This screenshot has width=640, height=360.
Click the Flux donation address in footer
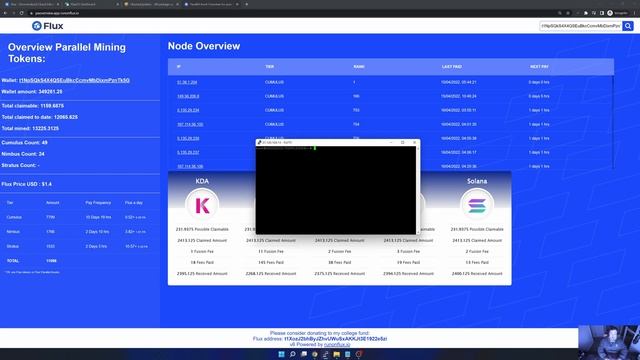(336, 339)
